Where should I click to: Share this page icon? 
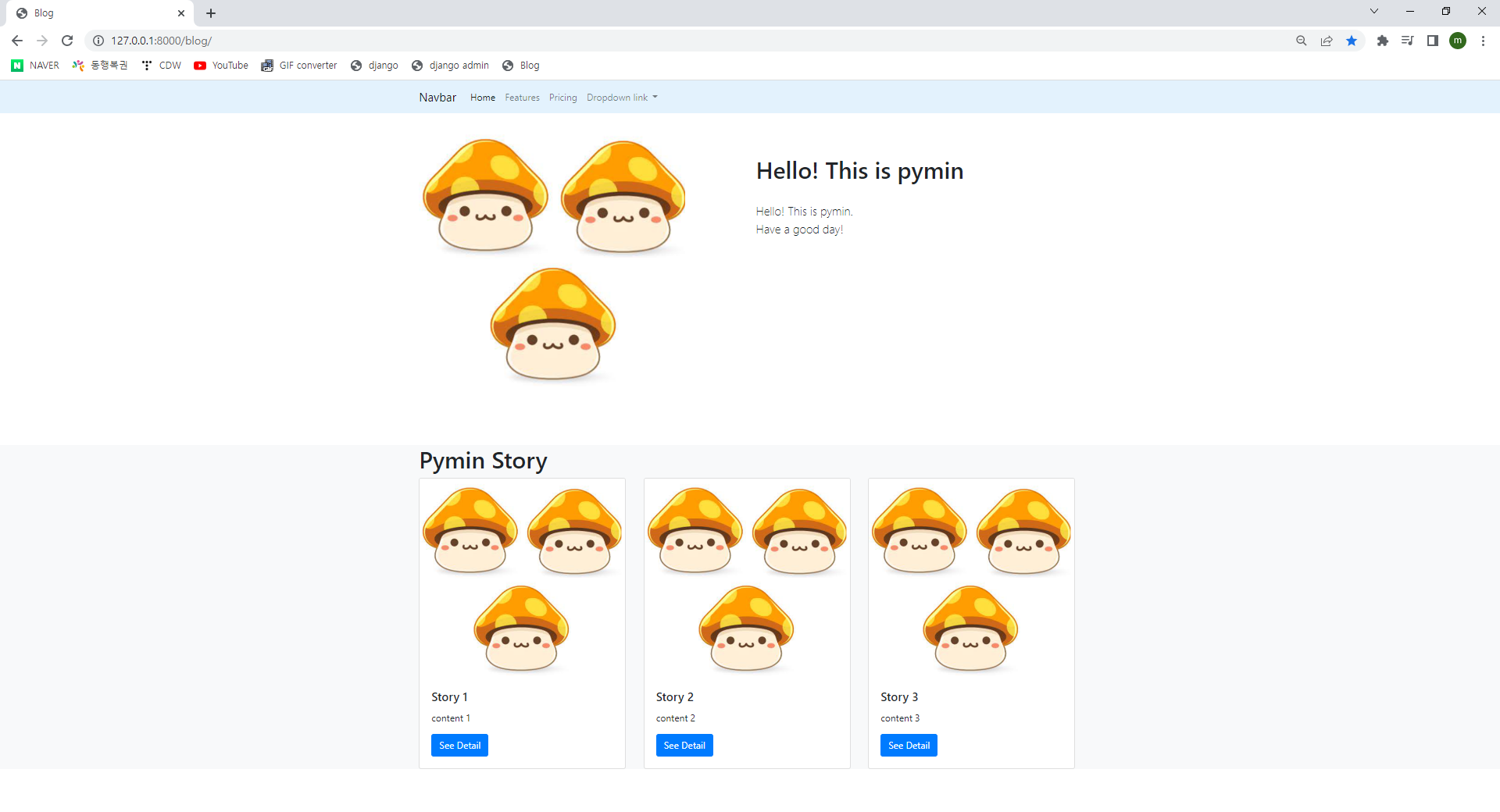coord(1327,41)
